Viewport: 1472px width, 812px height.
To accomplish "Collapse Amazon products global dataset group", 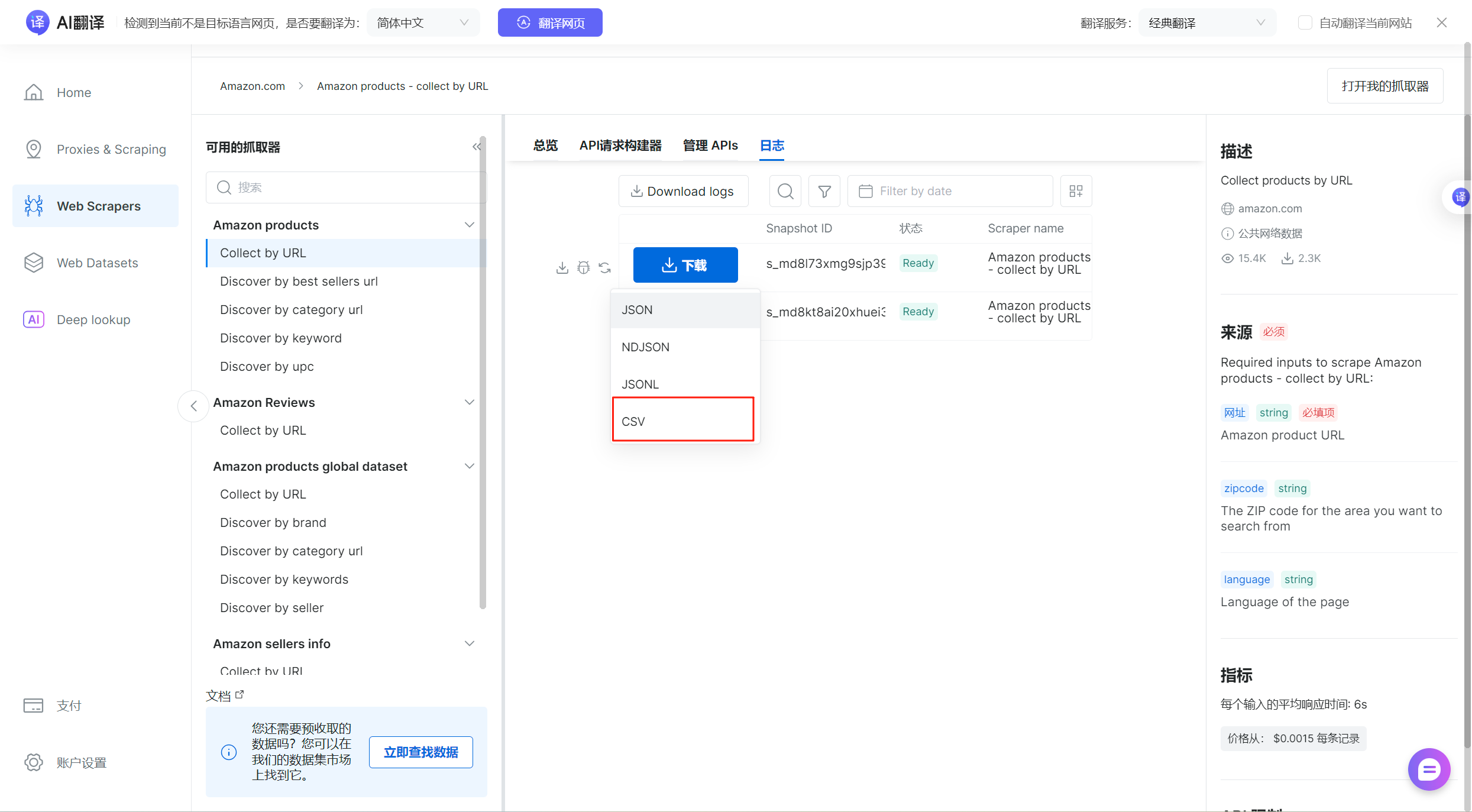I will click(470, 466).
